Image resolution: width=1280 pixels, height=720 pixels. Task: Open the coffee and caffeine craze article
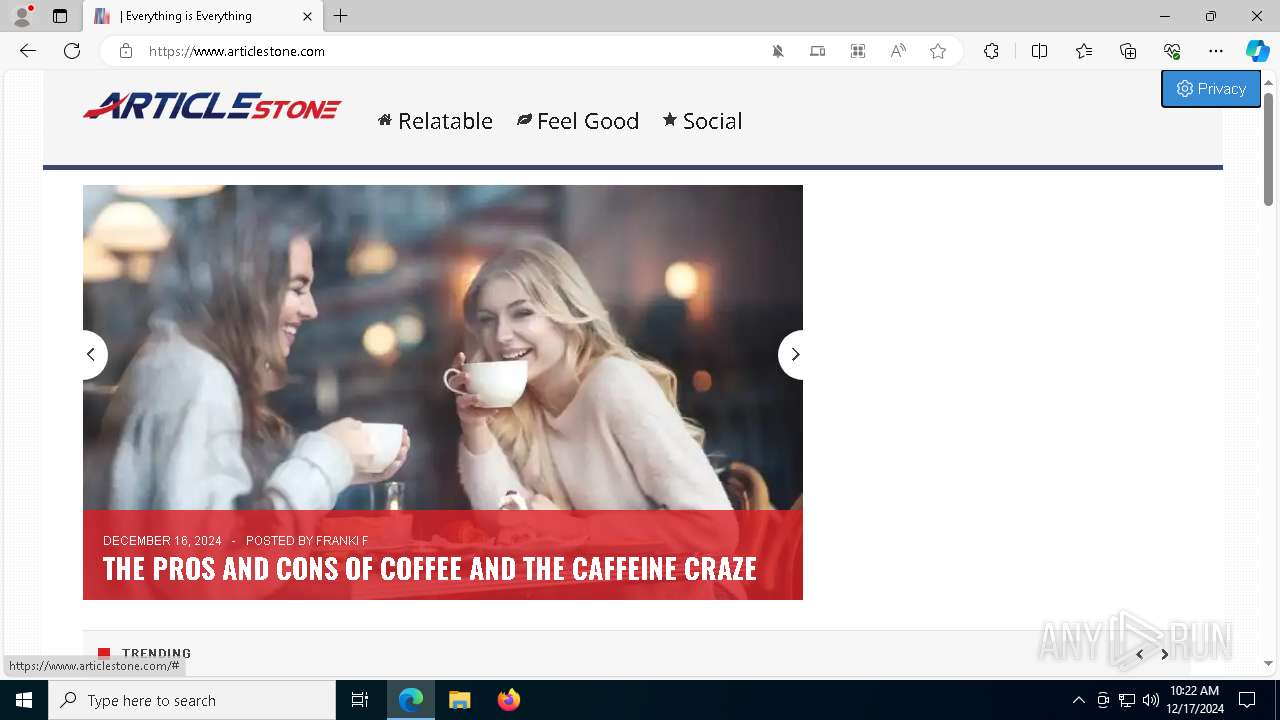click(x=430, y=569)
